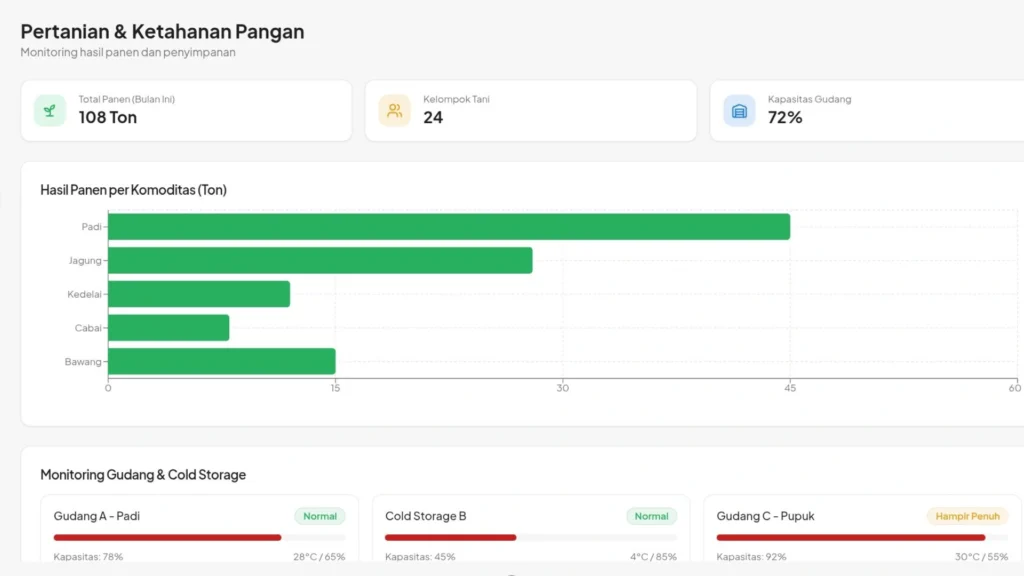Select the Bawang bar in the chart

(220, 361)
